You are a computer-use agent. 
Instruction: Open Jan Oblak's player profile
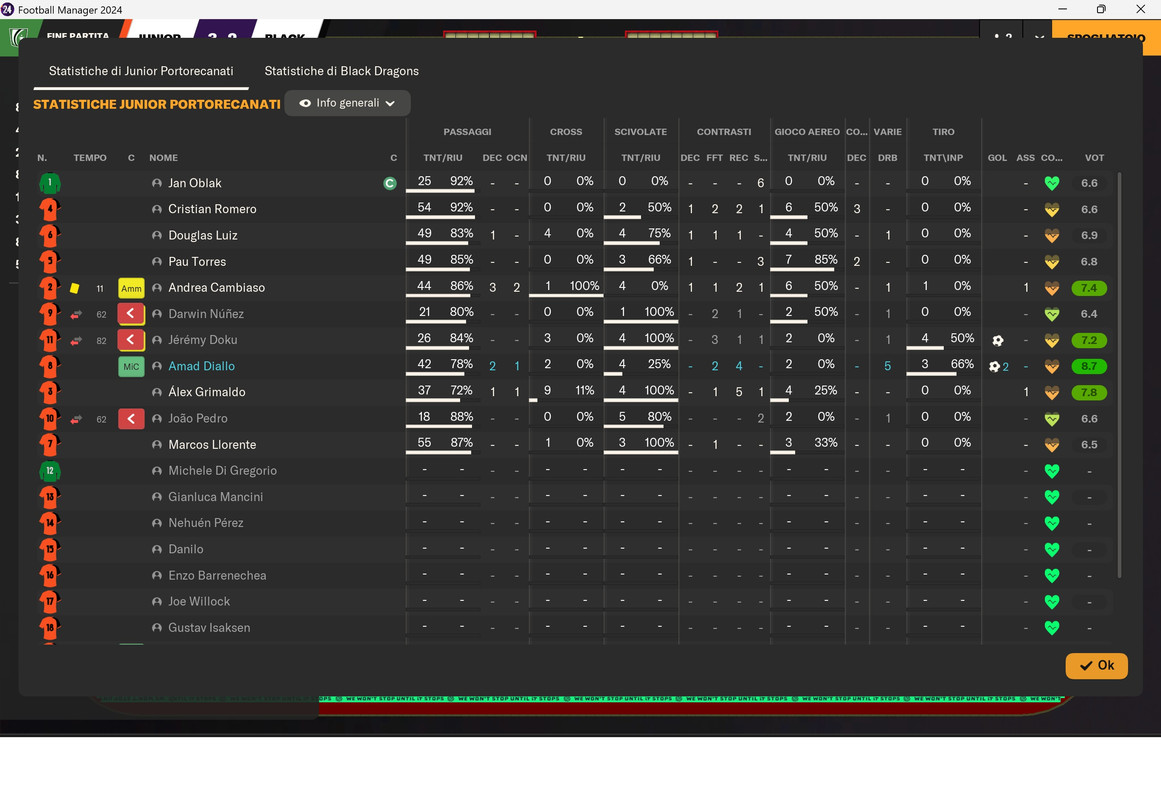195,183
